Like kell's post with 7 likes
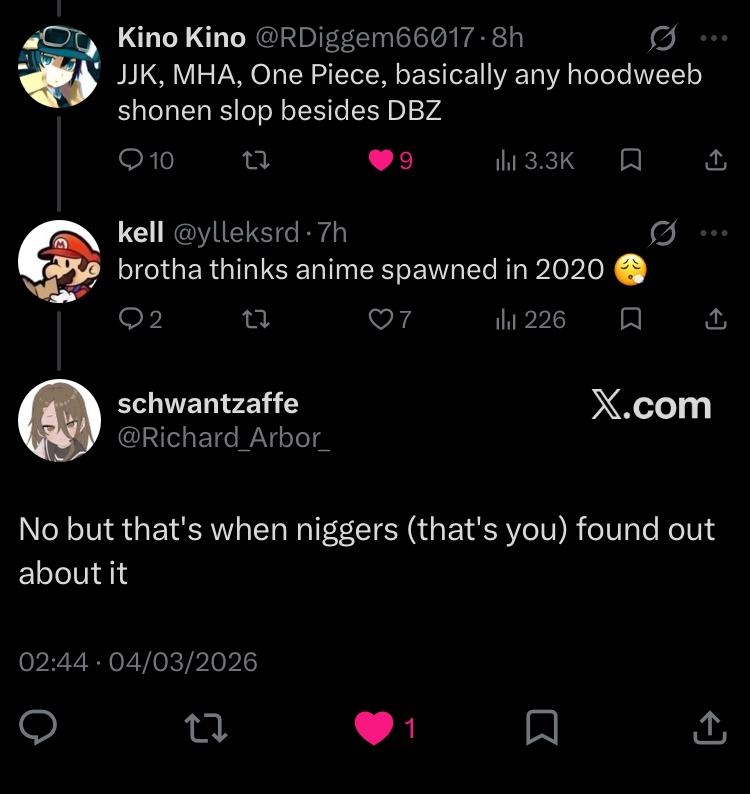Image resolution: width=750 pixels, height=794 pixels. (381, 319)
